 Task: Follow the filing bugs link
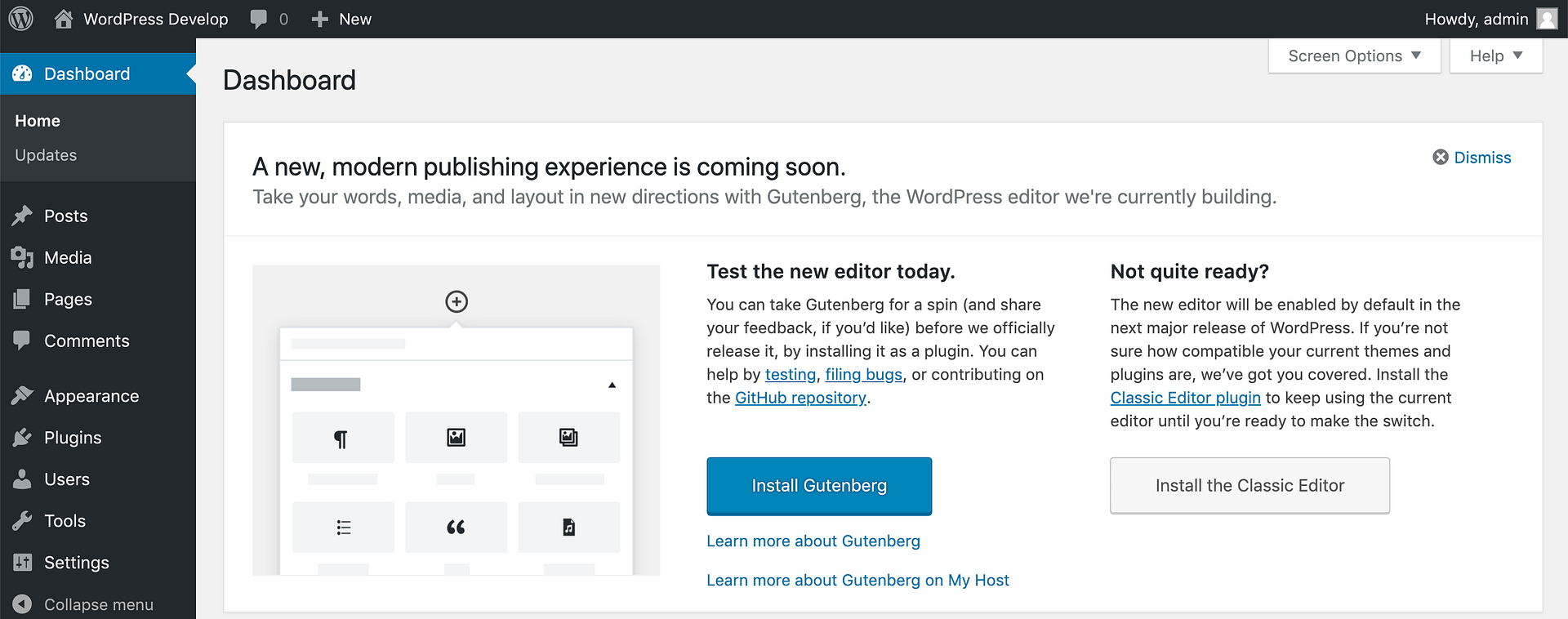(864, 374)
